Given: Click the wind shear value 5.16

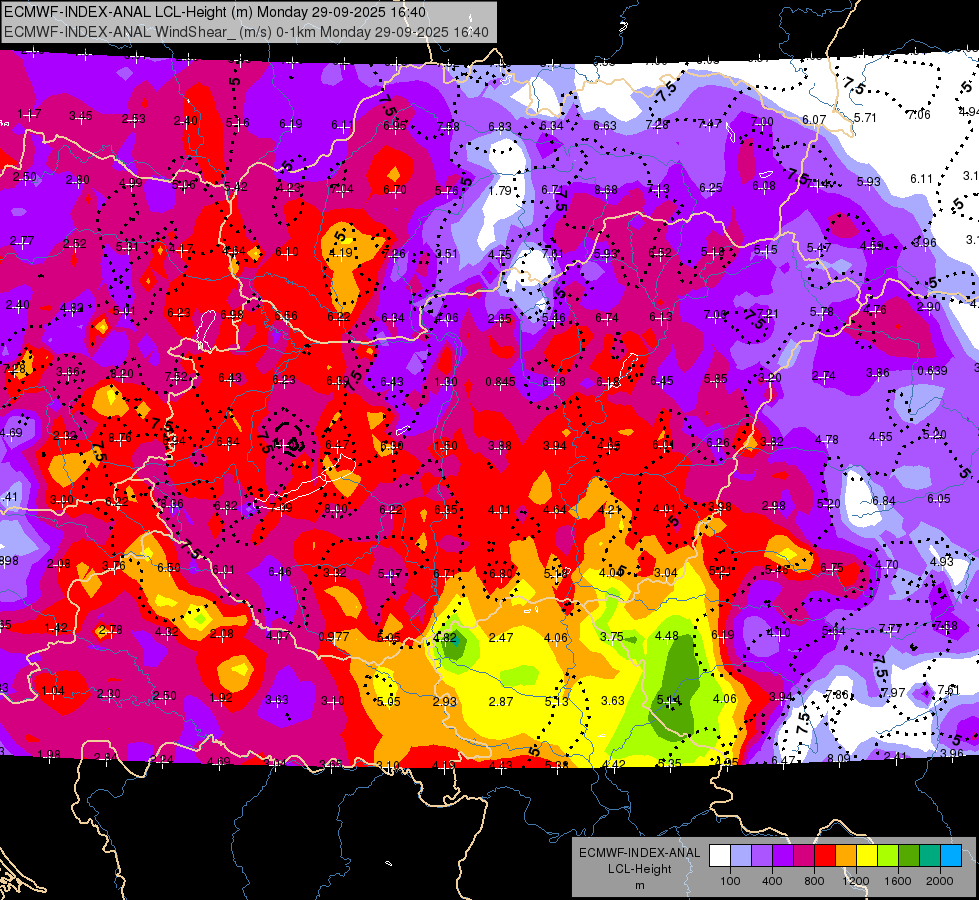Looking at the screenshot, I should pyautogui.click(x=237, y=122).
